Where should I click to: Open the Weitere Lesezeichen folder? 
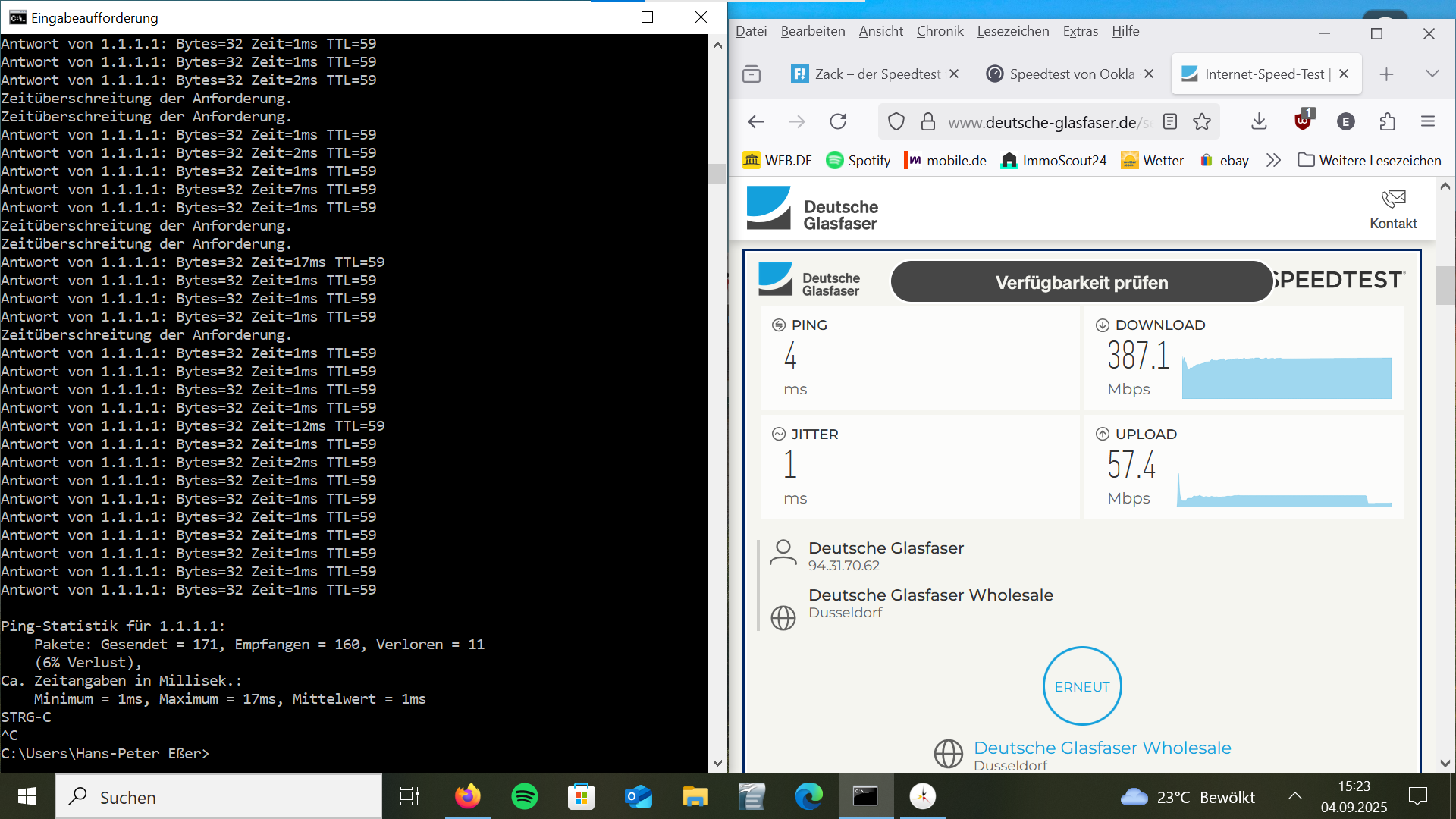1370,160
